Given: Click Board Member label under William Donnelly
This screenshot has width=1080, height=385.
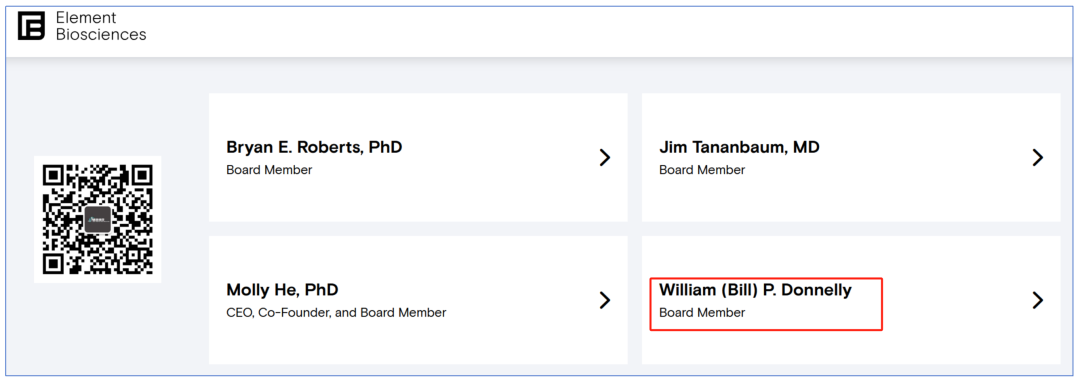Looking at the screenshot, I should pos(702,313).
